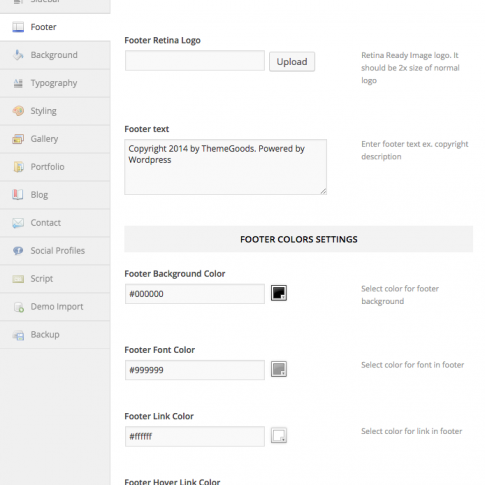This screenshot has height=485, width=485.
Task: Click the Styling palette icon
Action: [x=18, y=111]
